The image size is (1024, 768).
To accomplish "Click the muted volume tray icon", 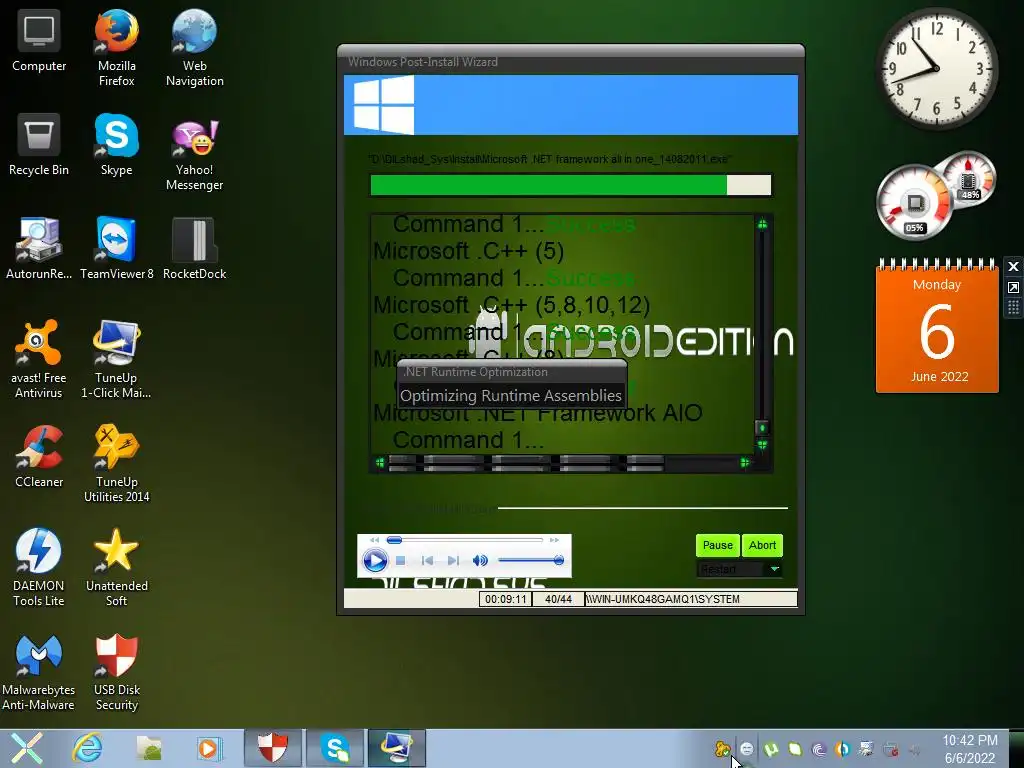I will pyautogui.click(x=914, y=750).
